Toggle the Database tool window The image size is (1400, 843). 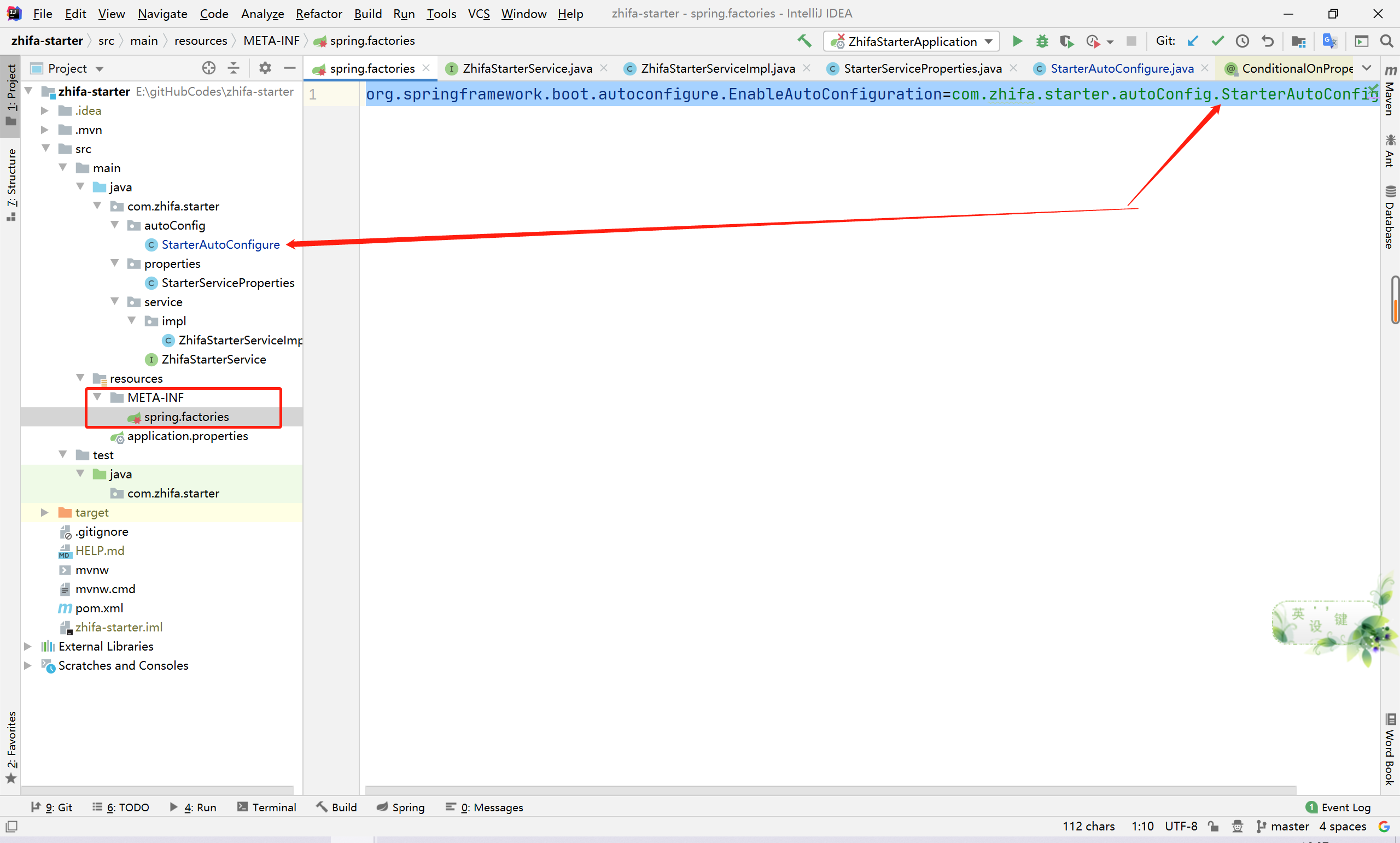1390,219
